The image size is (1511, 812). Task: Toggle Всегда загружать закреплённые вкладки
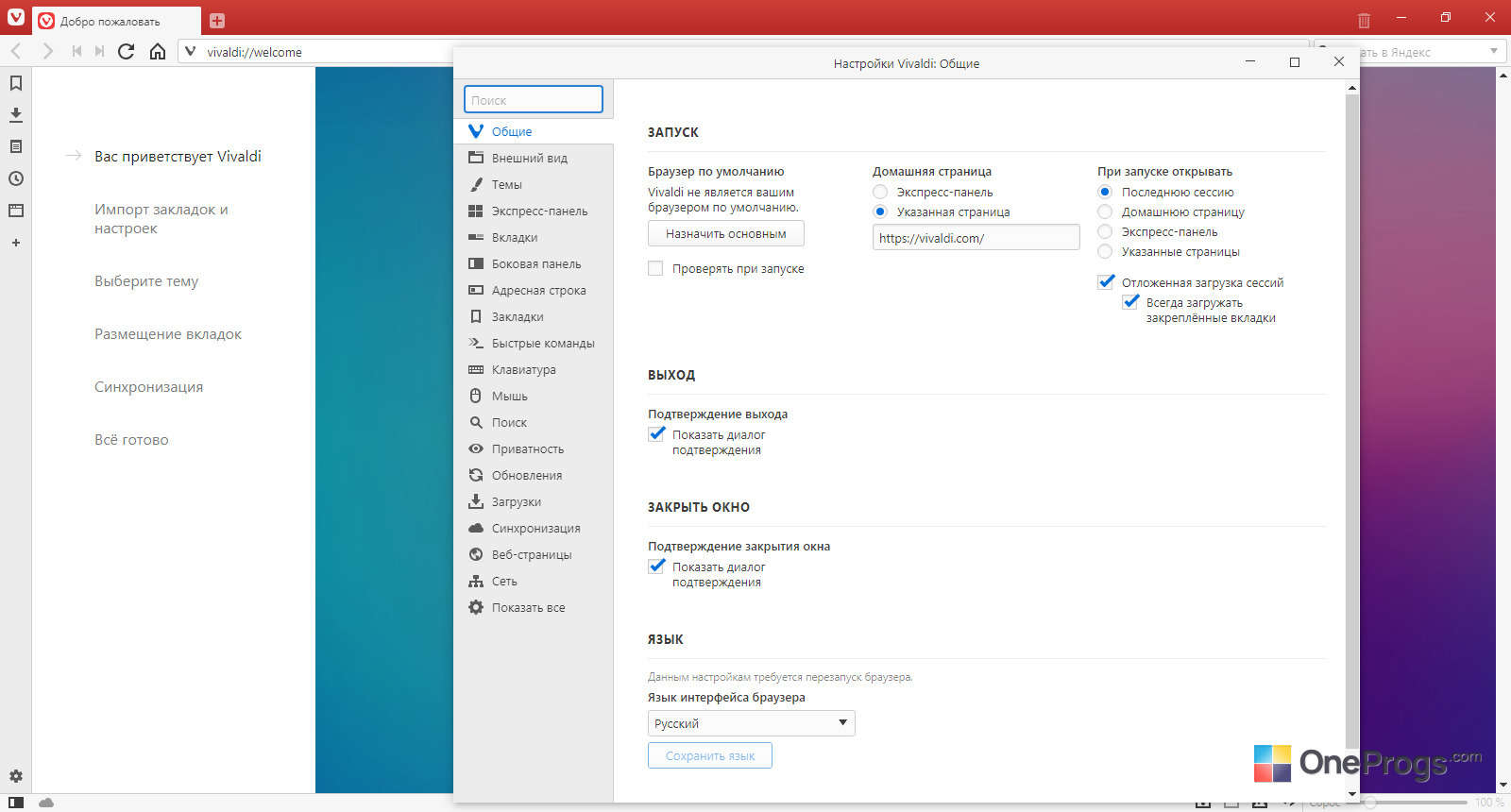pyautogui.click(x=1130, y=302)
